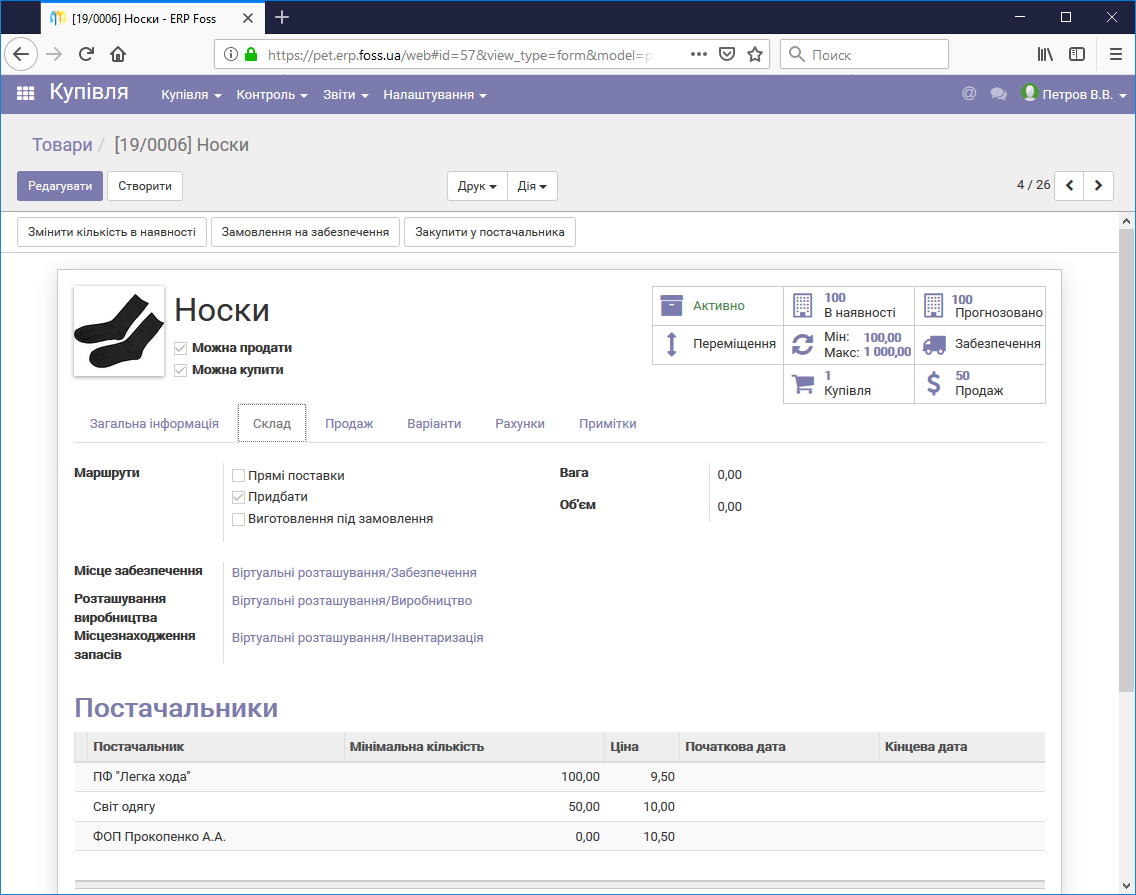Toggle Можна продати checkbox
Image resolution: width=1136 pixels, height=895 pixels.
pyautogui.click(x=180, y=349)
